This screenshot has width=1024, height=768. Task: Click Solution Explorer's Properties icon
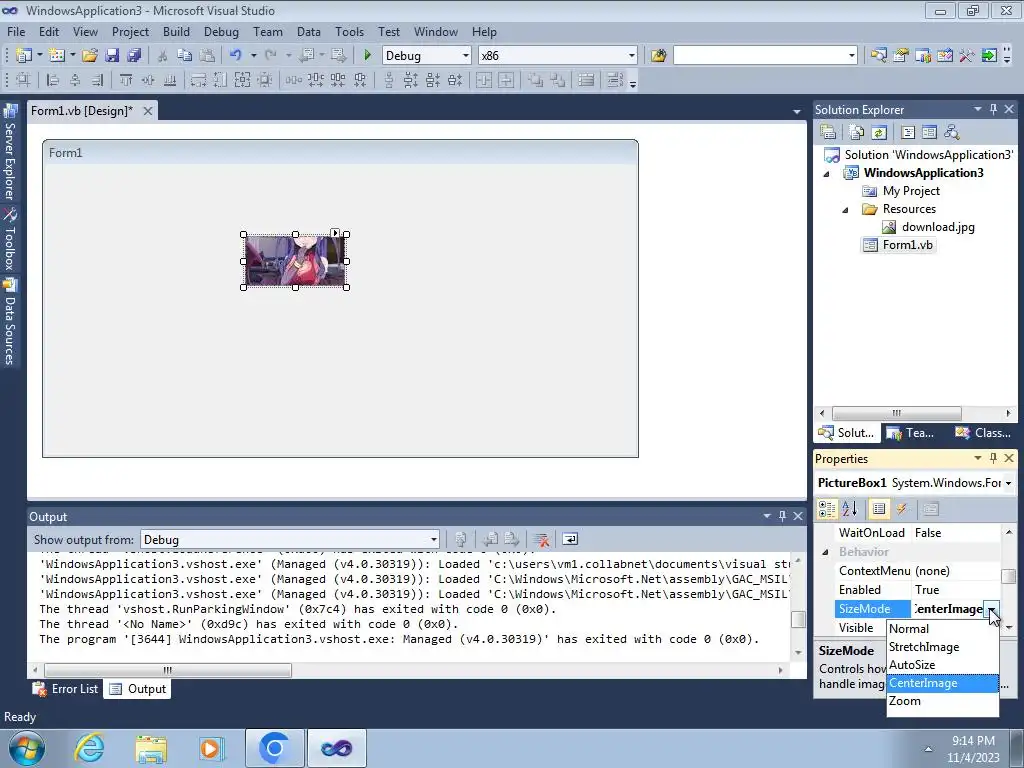click(828, 132)
